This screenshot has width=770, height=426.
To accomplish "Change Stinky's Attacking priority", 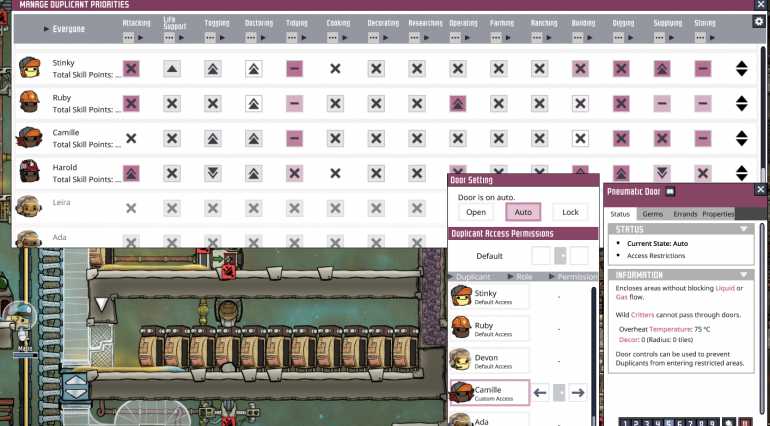I will click(131, 69).
